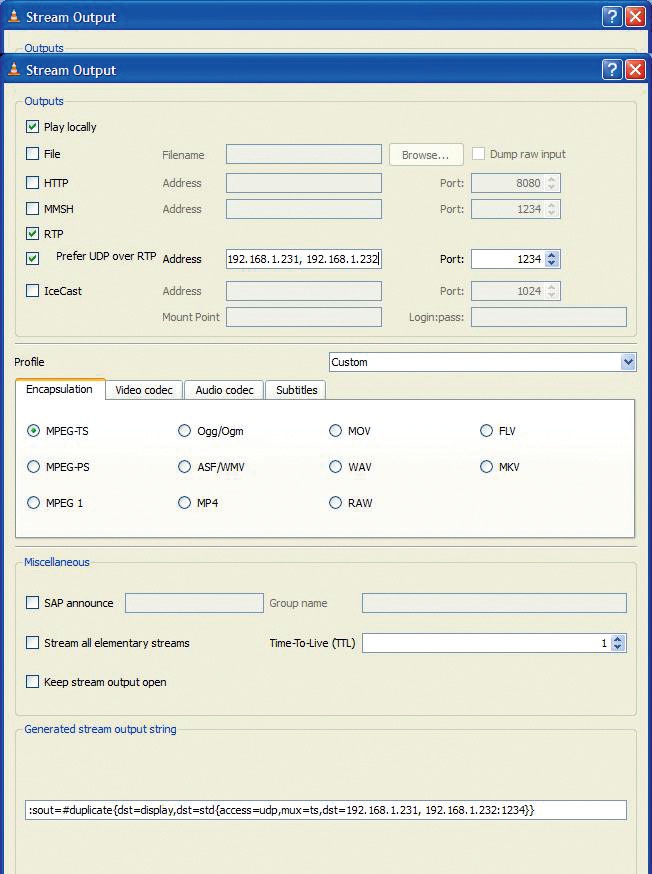The height and width of the screenshot is (874, 652).
Task: Toggle the Prefer UDP over RTP checkbox
Action: [32, 258]
